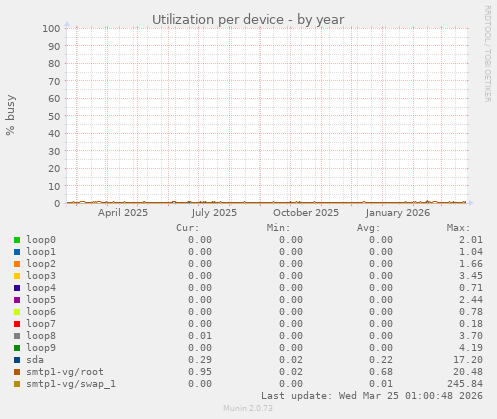The width and height of the screenshot is (497, 419).
Task: Click the graph plot area thumbnail
Action: (x=267, y=116)
